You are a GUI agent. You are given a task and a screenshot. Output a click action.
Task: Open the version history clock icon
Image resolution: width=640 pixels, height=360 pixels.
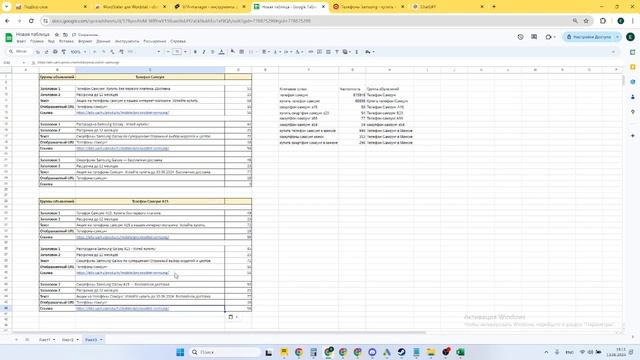point(520,37)
